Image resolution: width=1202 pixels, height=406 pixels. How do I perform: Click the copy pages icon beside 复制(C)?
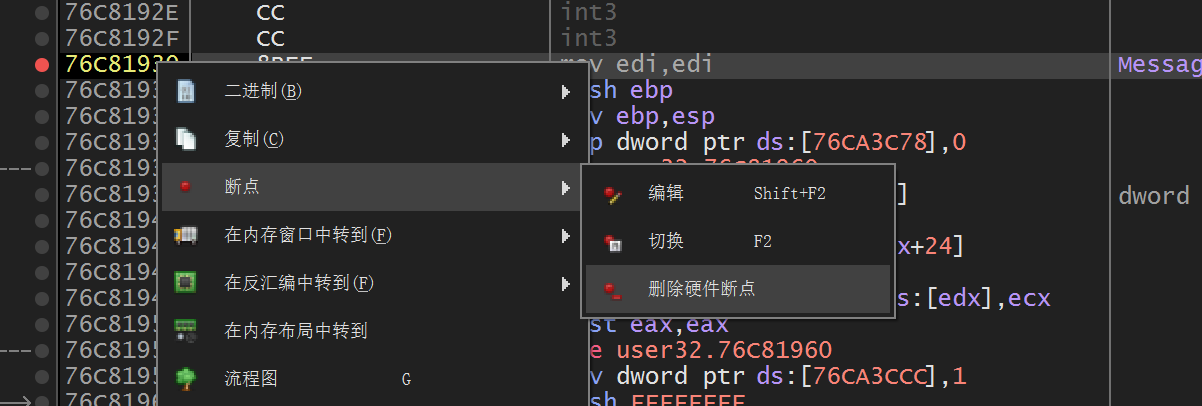185,139
